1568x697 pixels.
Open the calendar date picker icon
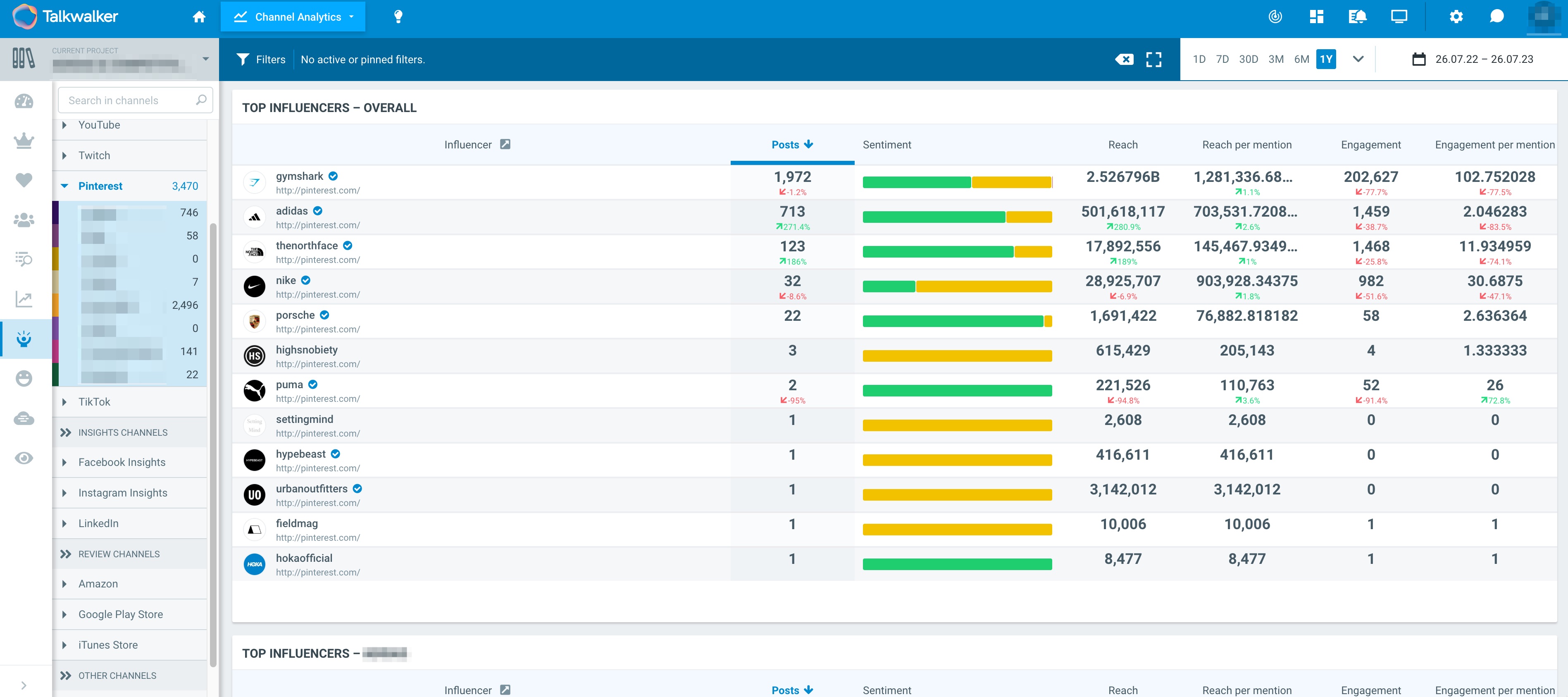click(x=1418, y=60)
